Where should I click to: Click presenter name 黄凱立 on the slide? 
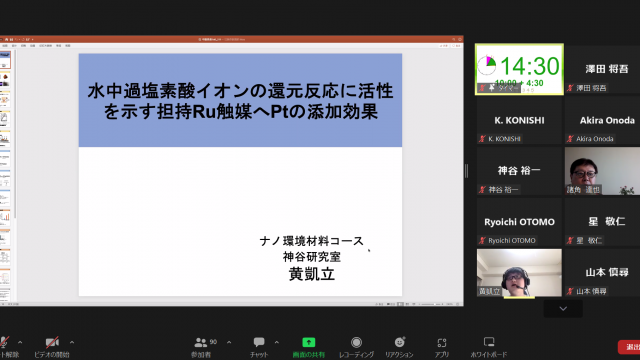(x=312, y=274)
